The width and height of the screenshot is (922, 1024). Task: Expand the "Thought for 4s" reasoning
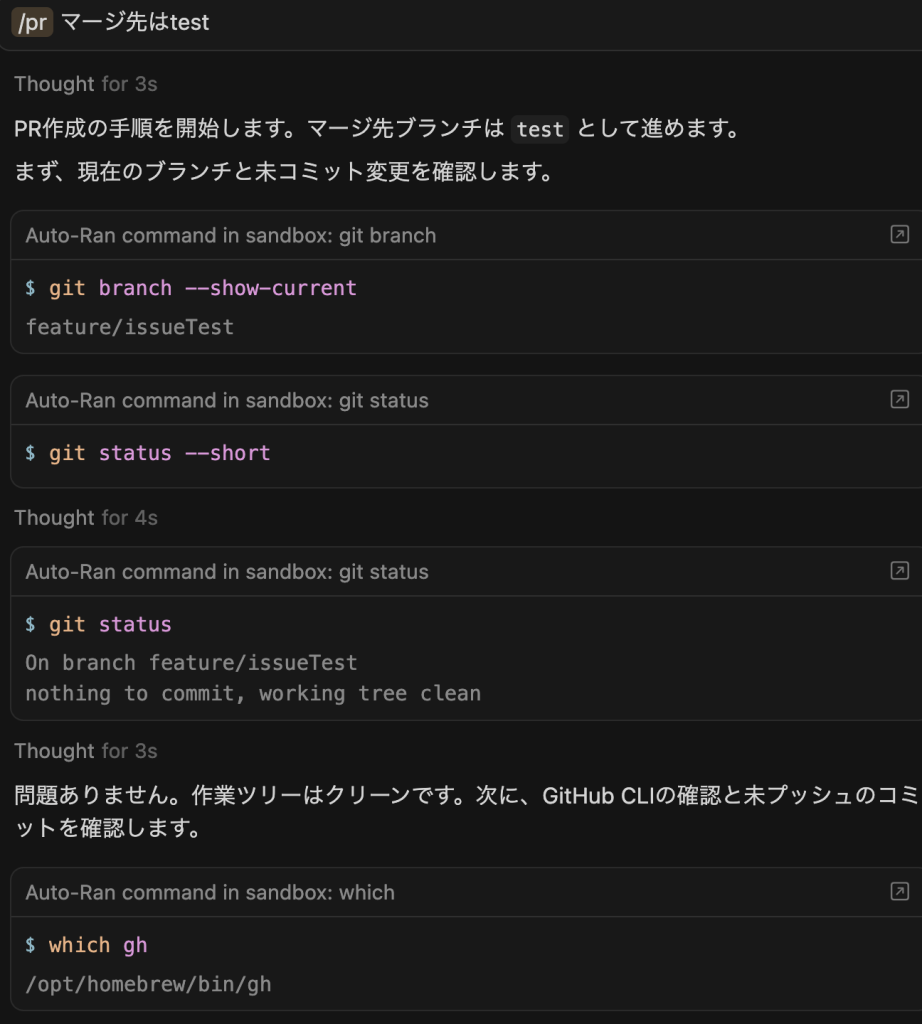(x=85, y=518)
